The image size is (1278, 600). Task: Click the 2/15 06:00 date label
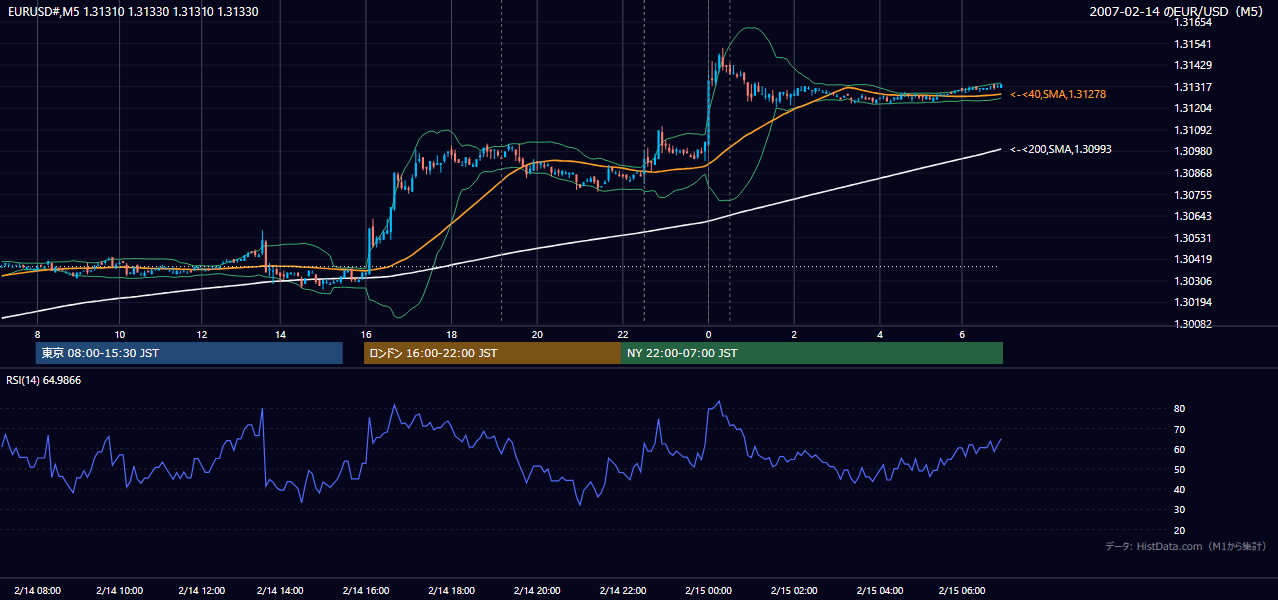pos(962,590)
